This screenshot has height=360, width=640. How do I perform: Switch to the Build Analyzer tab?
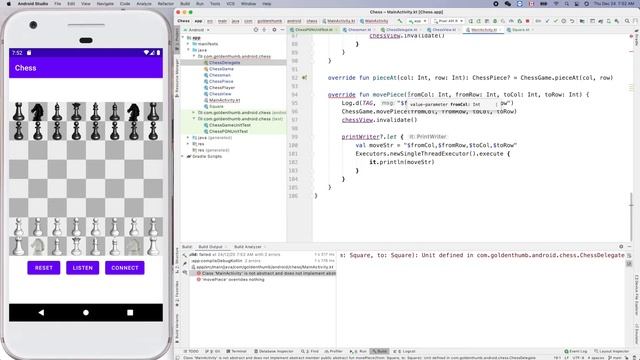point(247,247)
